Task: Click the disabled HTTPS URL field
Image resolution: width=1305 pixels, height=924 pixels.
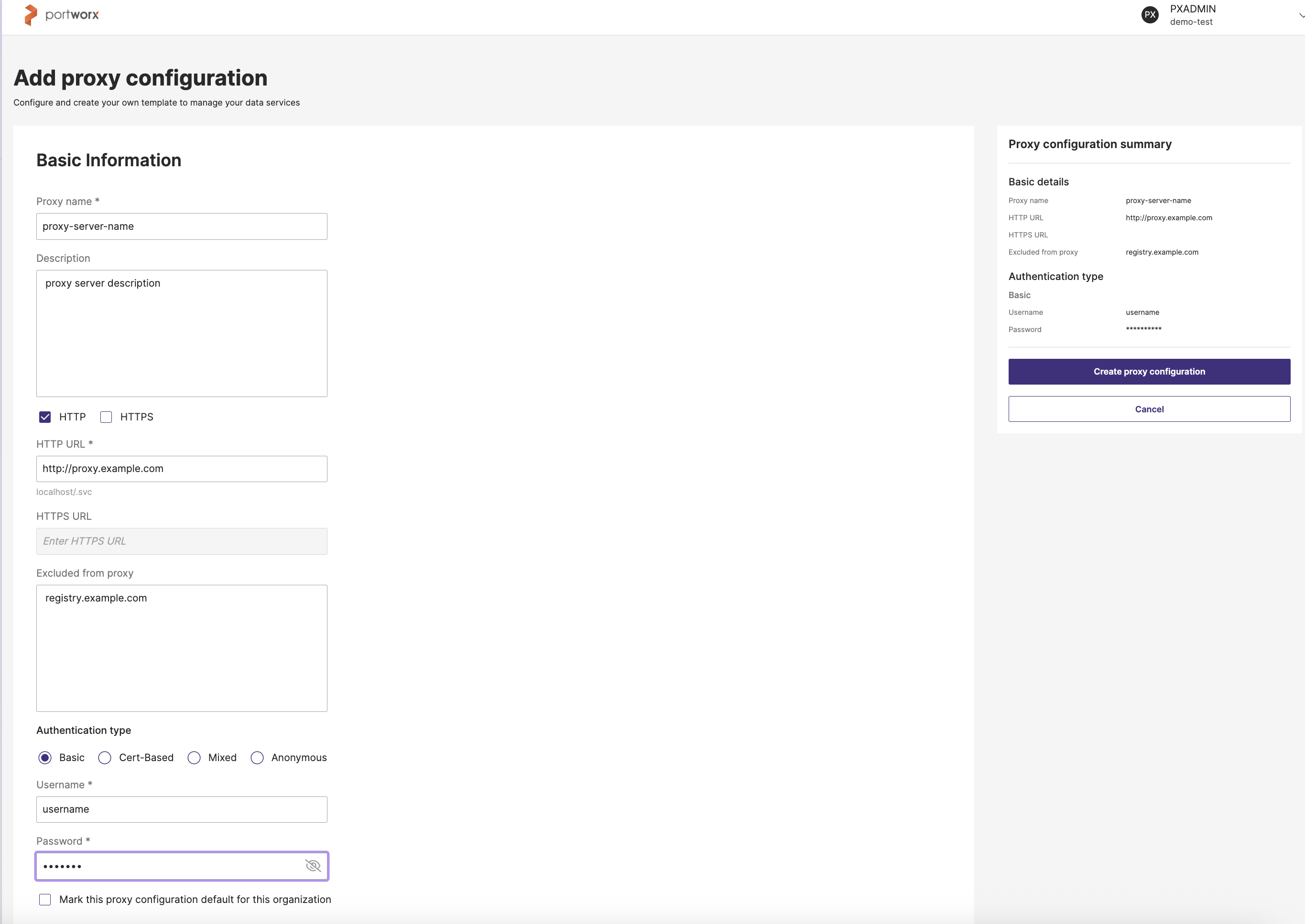Action: tap(182, 541)
